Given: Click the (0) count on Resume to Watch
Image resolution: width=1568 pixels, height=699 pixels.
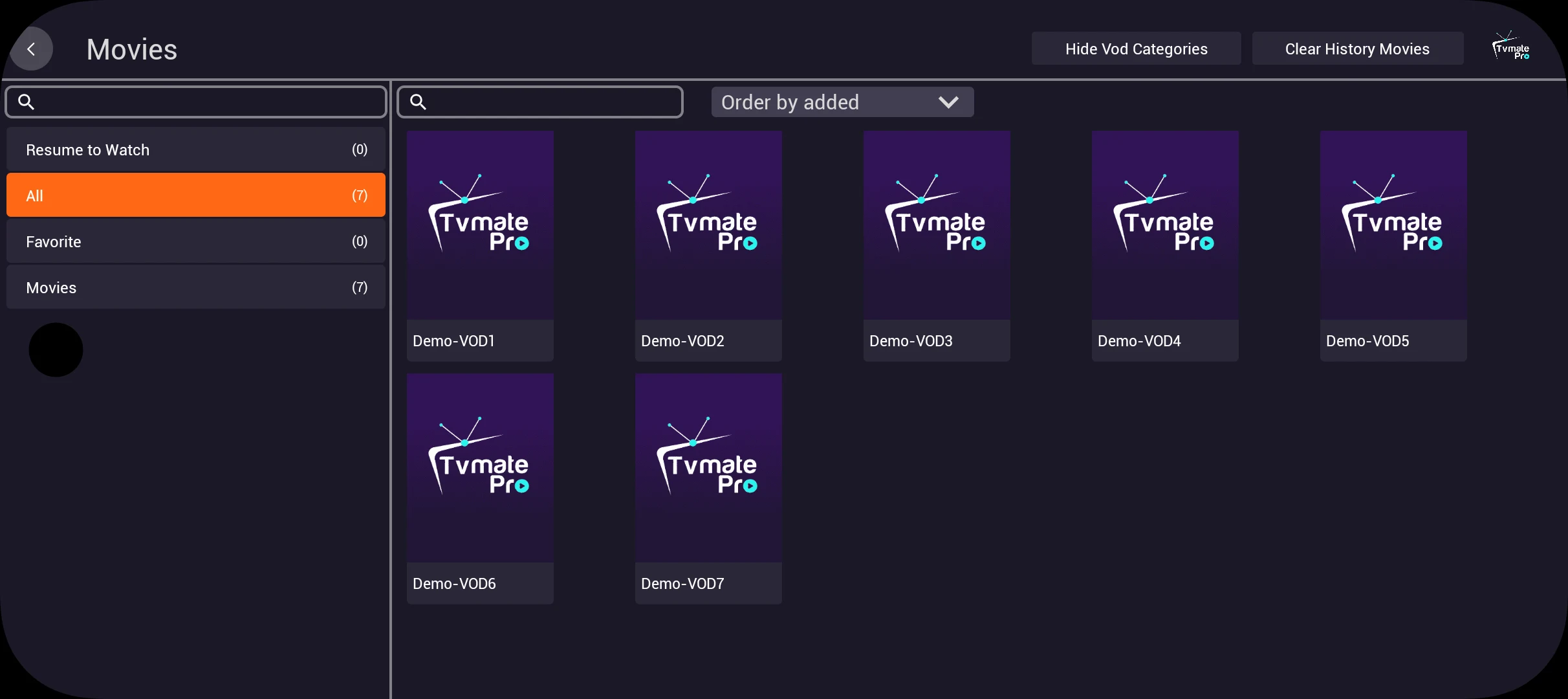Looking at the screenshot, I should [360, 150].
